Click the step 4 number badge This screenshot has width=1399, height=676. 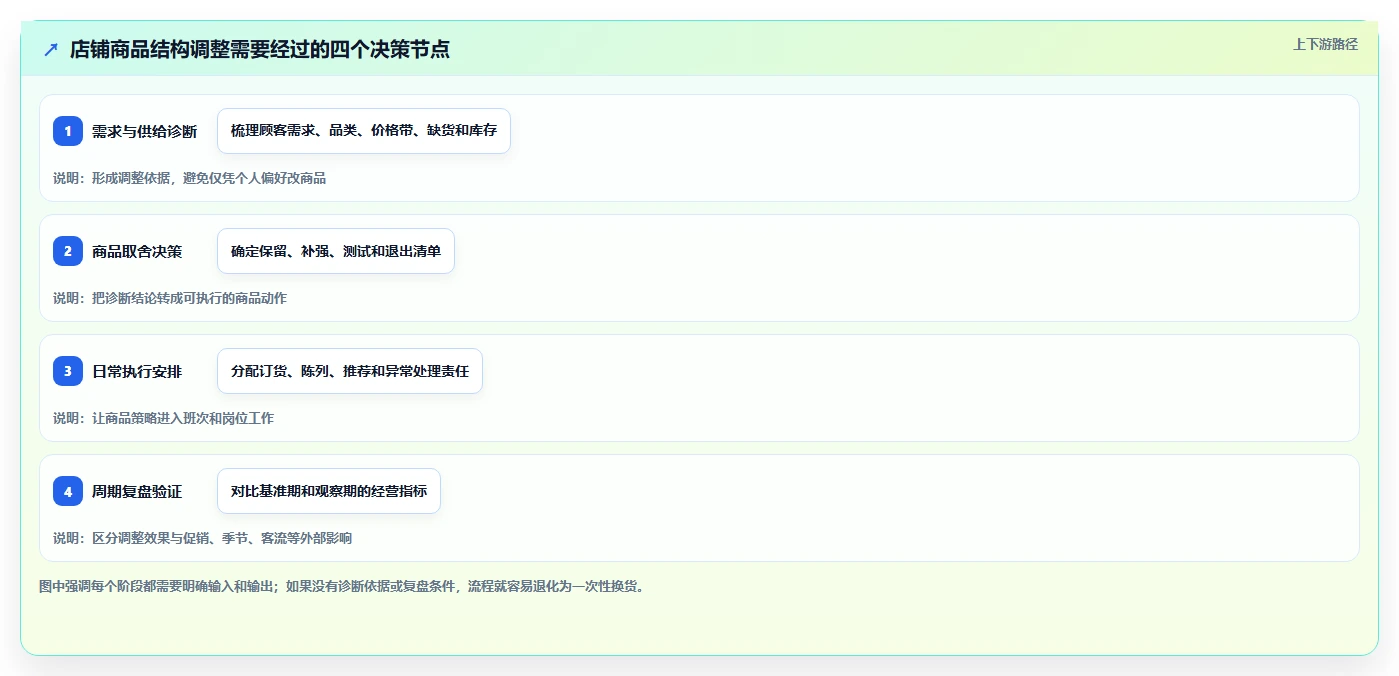pyautogui.click(x=68, y=491)
